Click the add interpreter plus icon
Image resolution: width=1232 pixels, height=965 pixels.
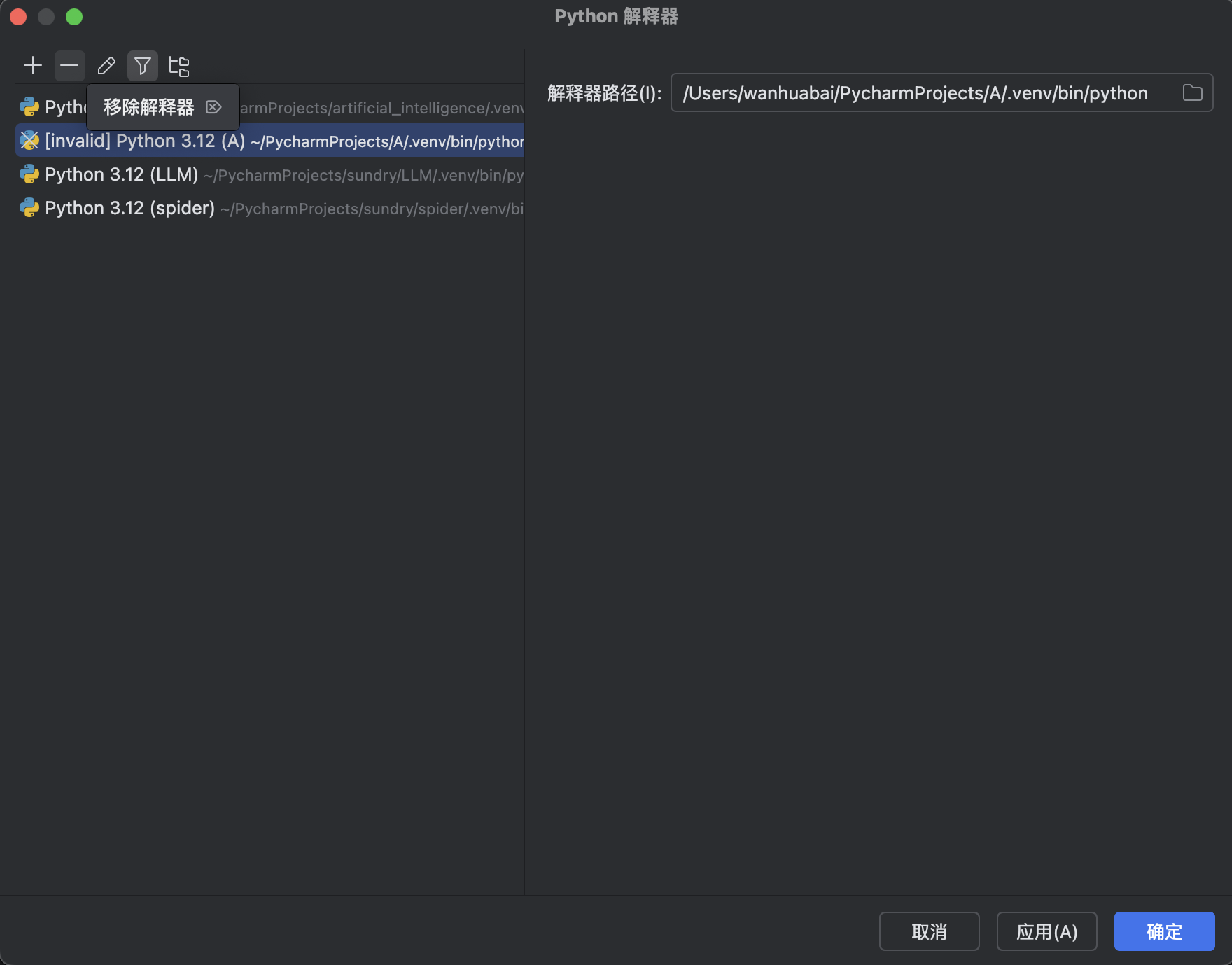point(32,65)
